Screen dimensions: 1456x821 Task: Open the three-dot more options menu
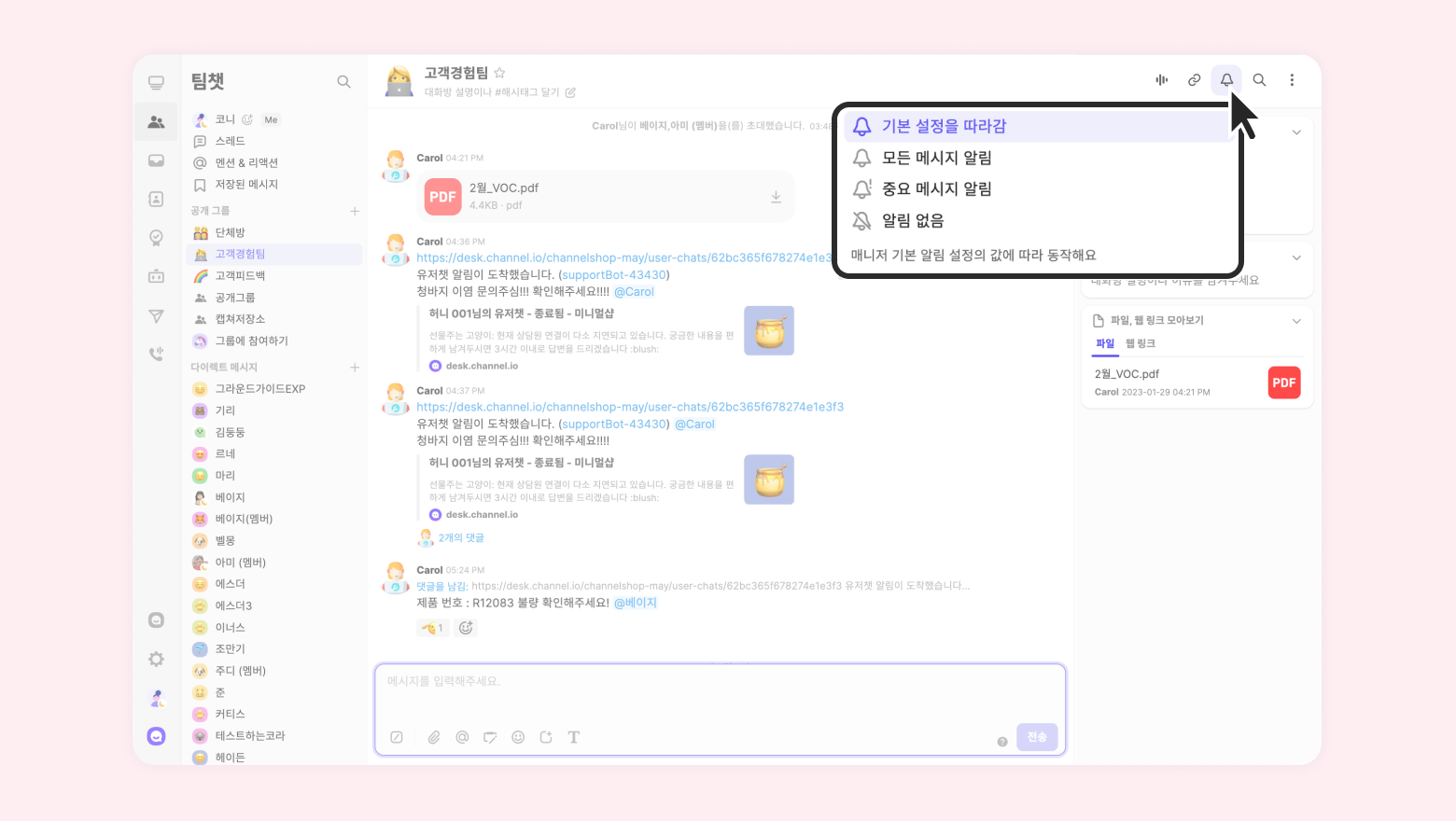pyautogui.click(x=1292, y=80)
